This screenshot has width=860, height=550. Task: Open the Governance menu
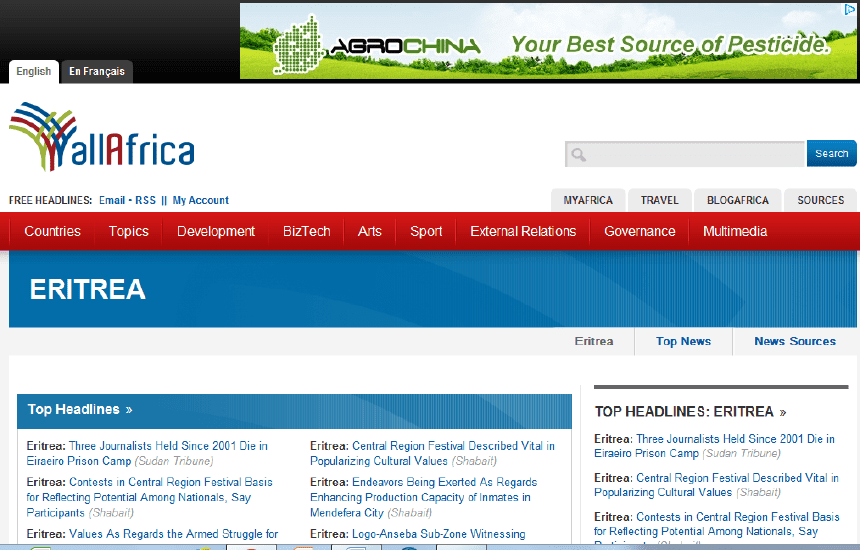tap(640, 231)
